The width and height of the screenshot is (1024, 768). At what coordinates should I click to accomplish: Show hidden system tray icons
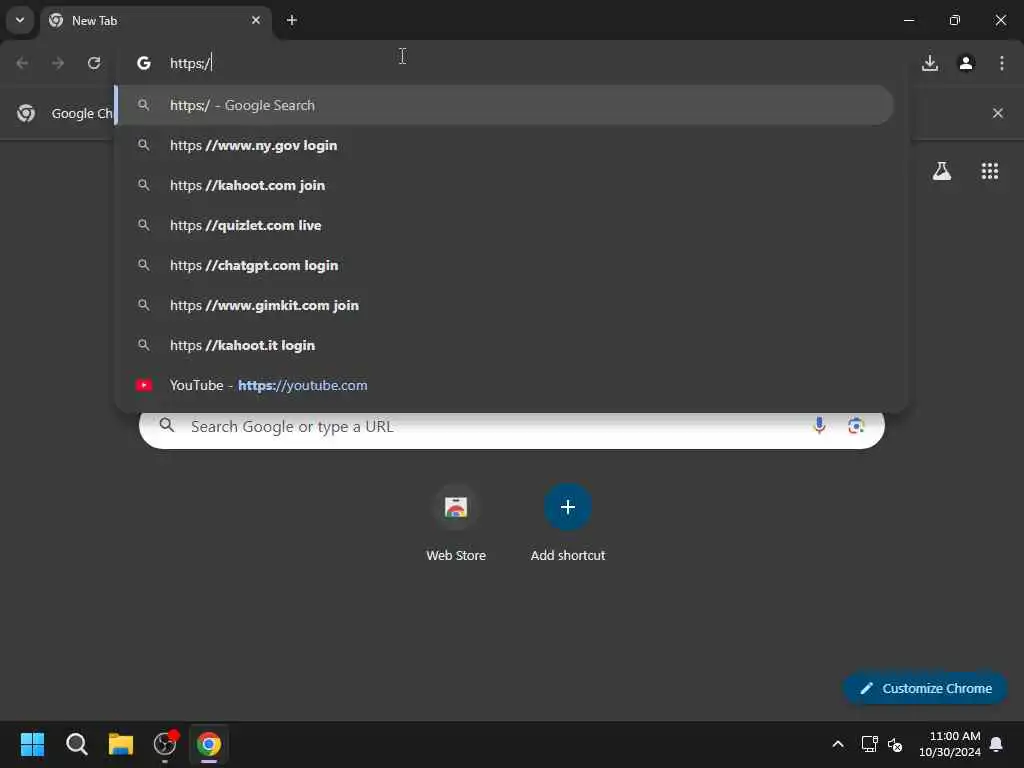click(837, 744)
